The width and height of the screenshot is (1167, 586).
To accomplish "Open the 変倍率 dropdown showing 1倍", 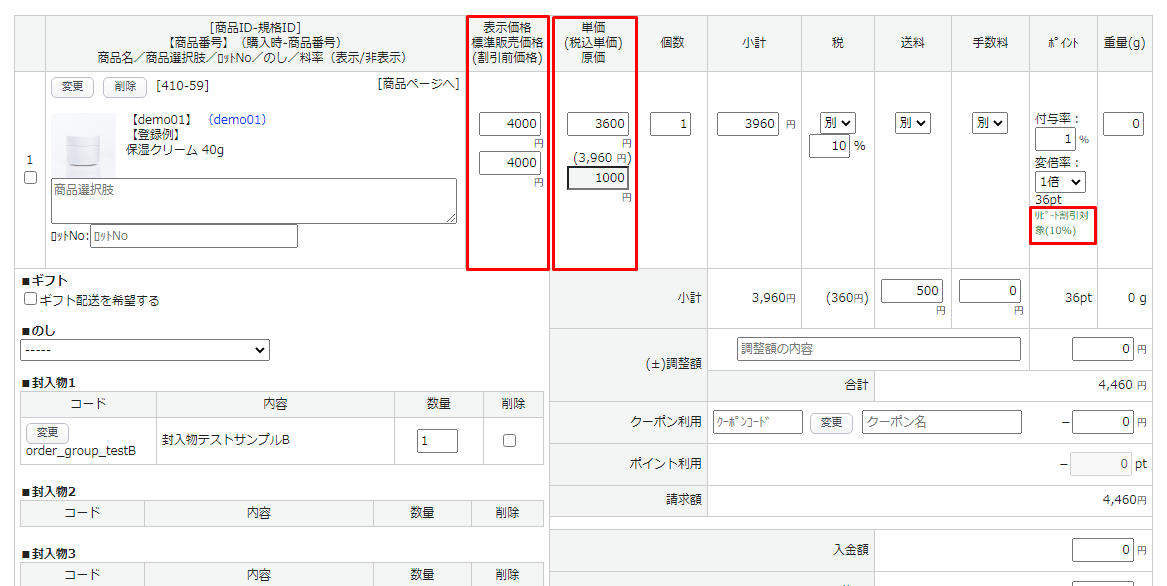I will pyautogui.click(x=1060, y=182).
